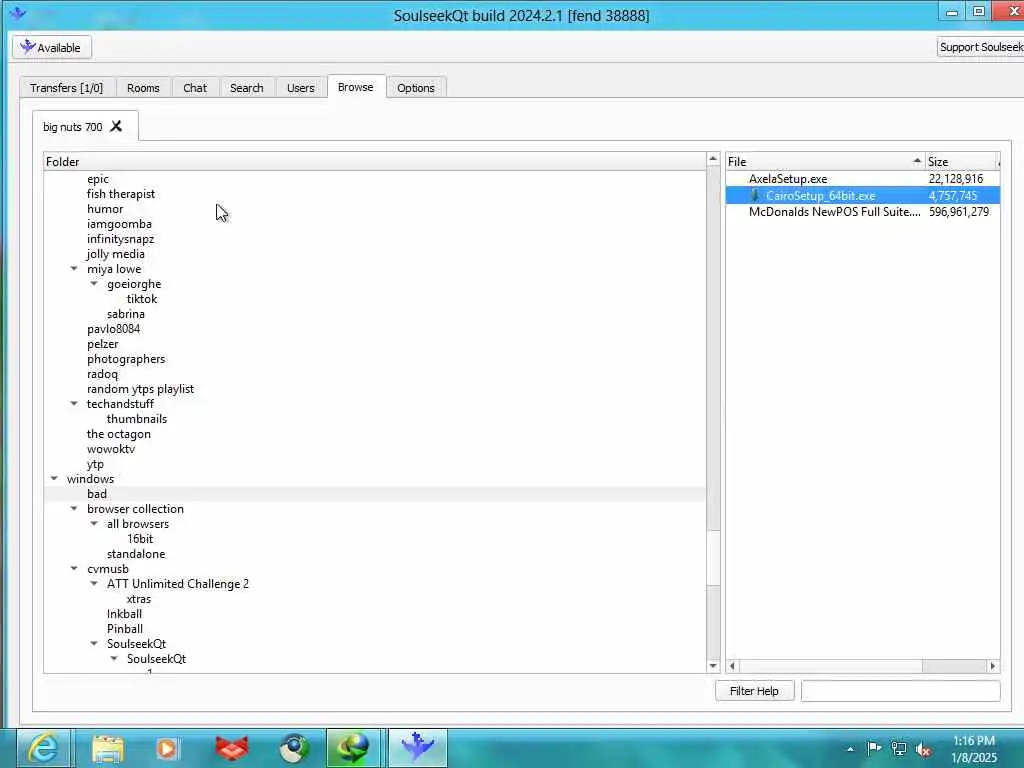Click file list horizontal scrollbar left arrow
Screen dimensions: 1024x768
(733, 666)
